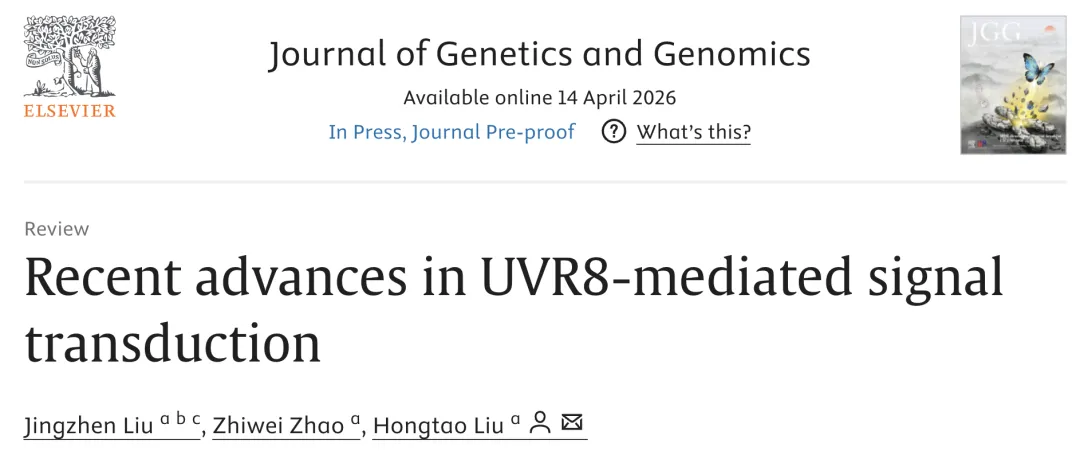The image size is (1080, 471).
Task: Click the envelope email icon for Hongtao Liu
Action: [x=572, y=421]
